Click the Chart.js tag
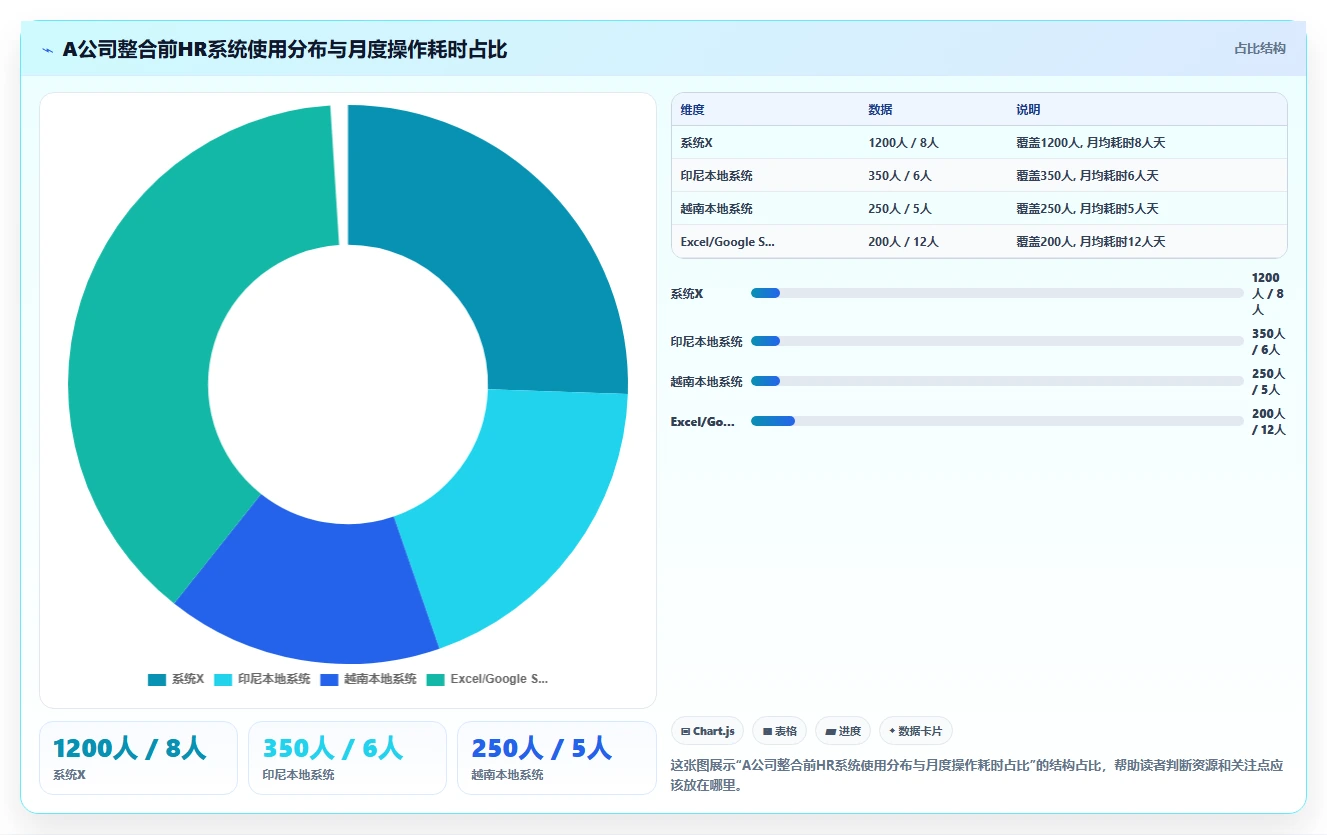This screenshot has width=1327, height=835. pyautogui.click(x=707, y=731)
